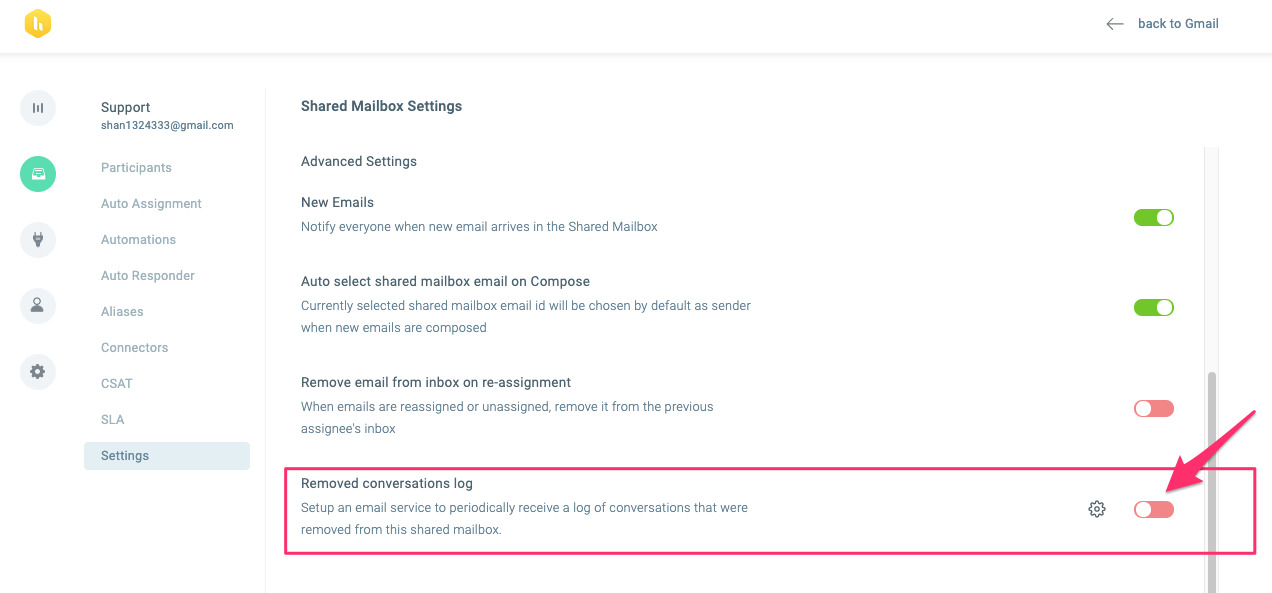Open the integrations plug sidebar icon
Screen dimensions: 1272x593
(x=38, y=240)
